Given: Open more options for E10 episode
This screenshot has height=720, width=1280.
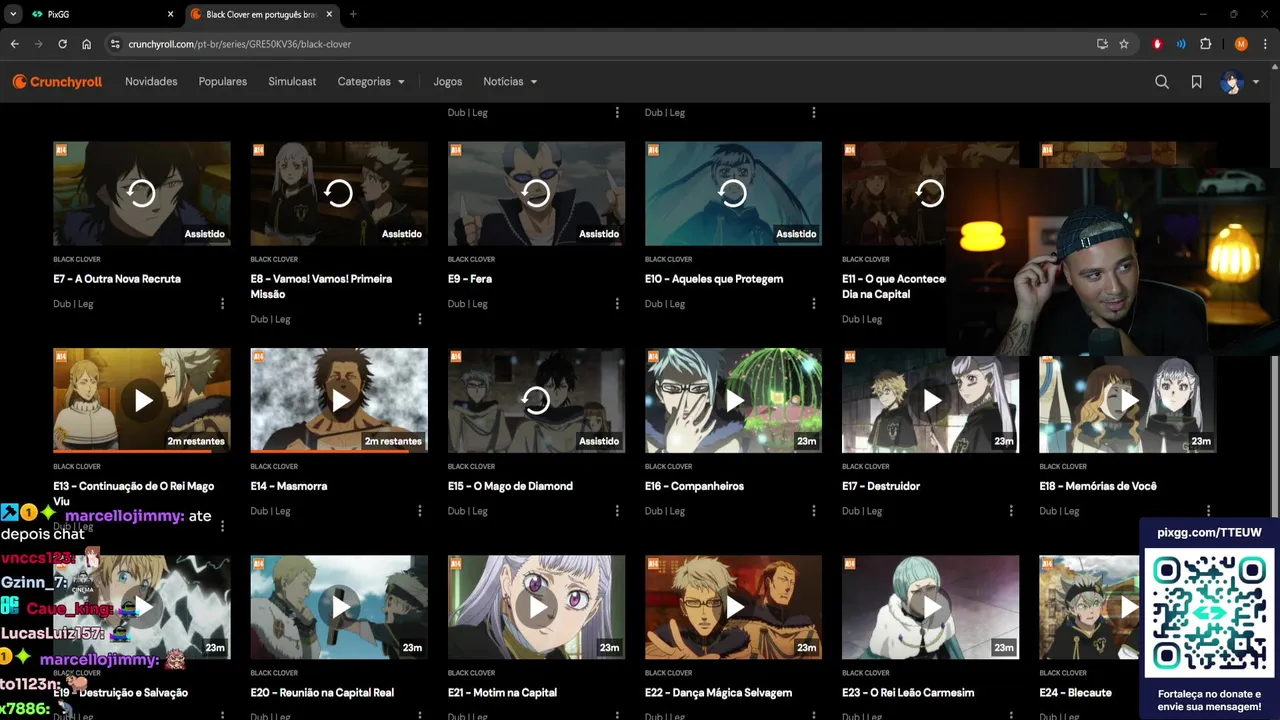Looking at the screenshot, I should click(x=813, y=304).
